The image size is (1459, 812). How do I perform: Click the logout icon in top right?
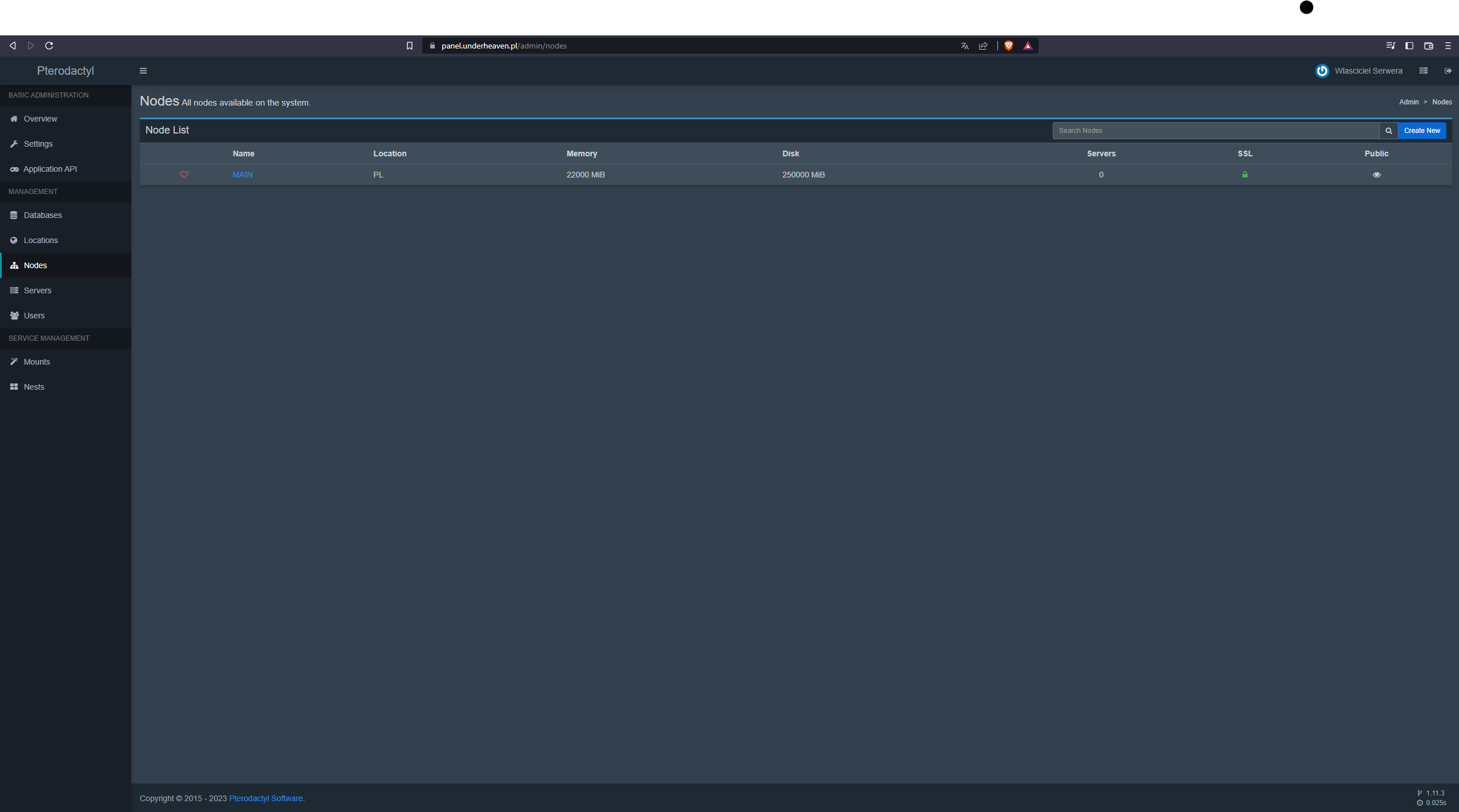(x=1448, y=71)
